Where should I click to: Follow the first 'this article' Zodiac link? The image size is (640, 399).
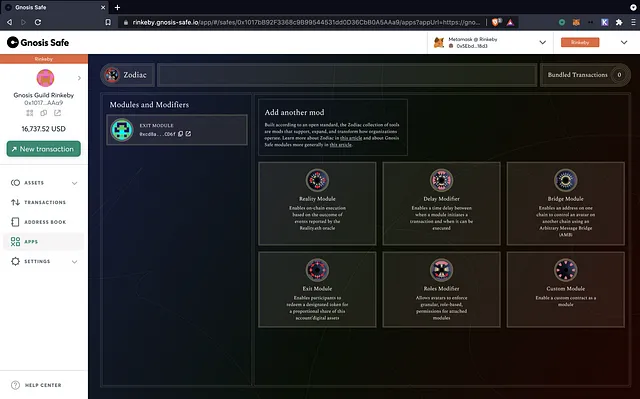(351, 138)
